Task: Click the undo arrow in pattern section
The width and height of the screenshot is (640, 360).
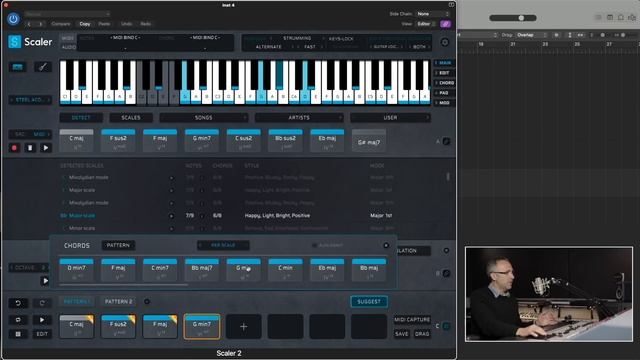Action: pyautogui.click(x=18, y=303)
